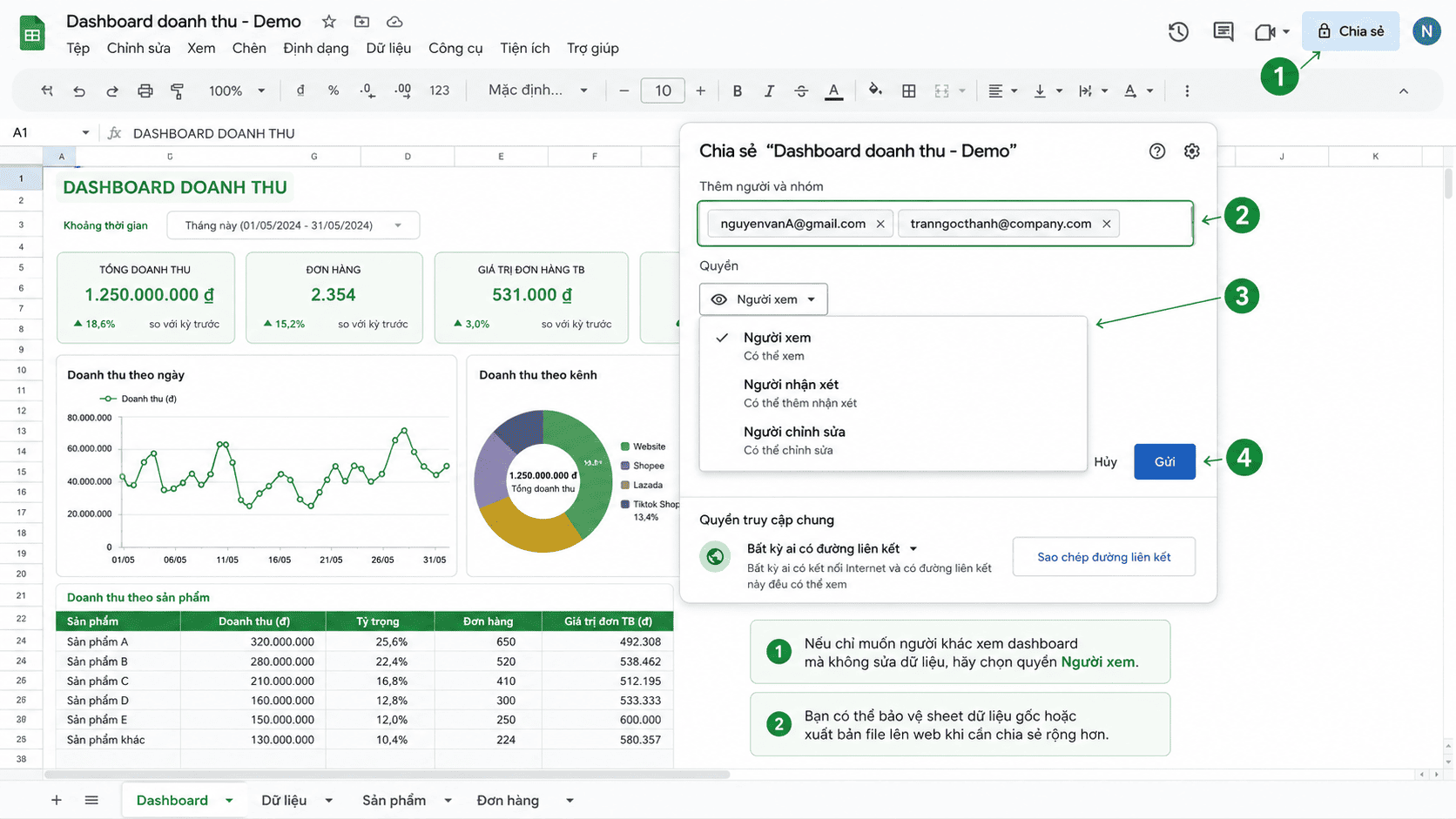Undo the last action
Screen dimensions: 1456x819
point(79,91)
